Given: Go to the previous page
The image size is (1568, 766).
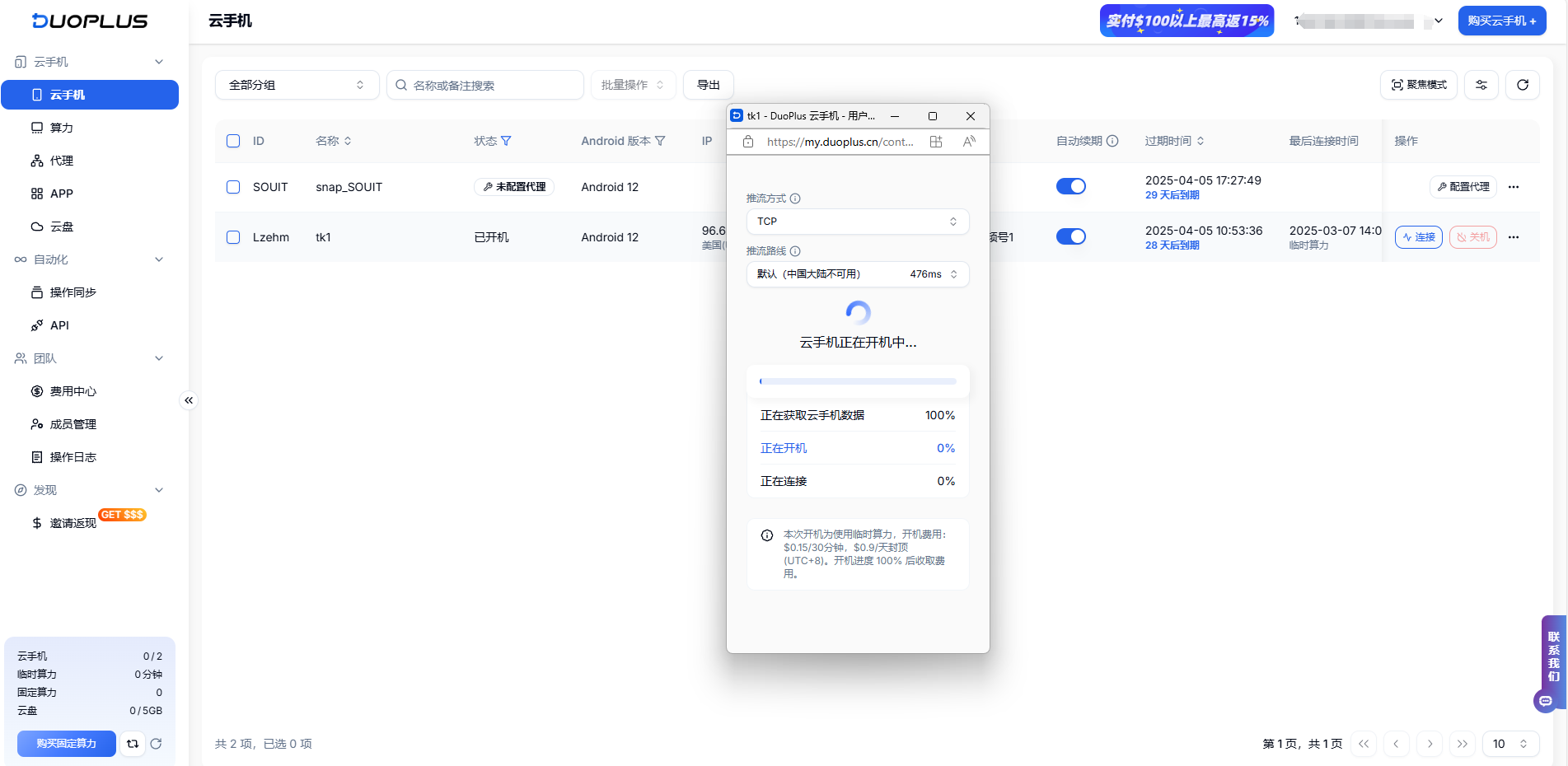Looking at the screenshot, I should tap(1396, 744).
